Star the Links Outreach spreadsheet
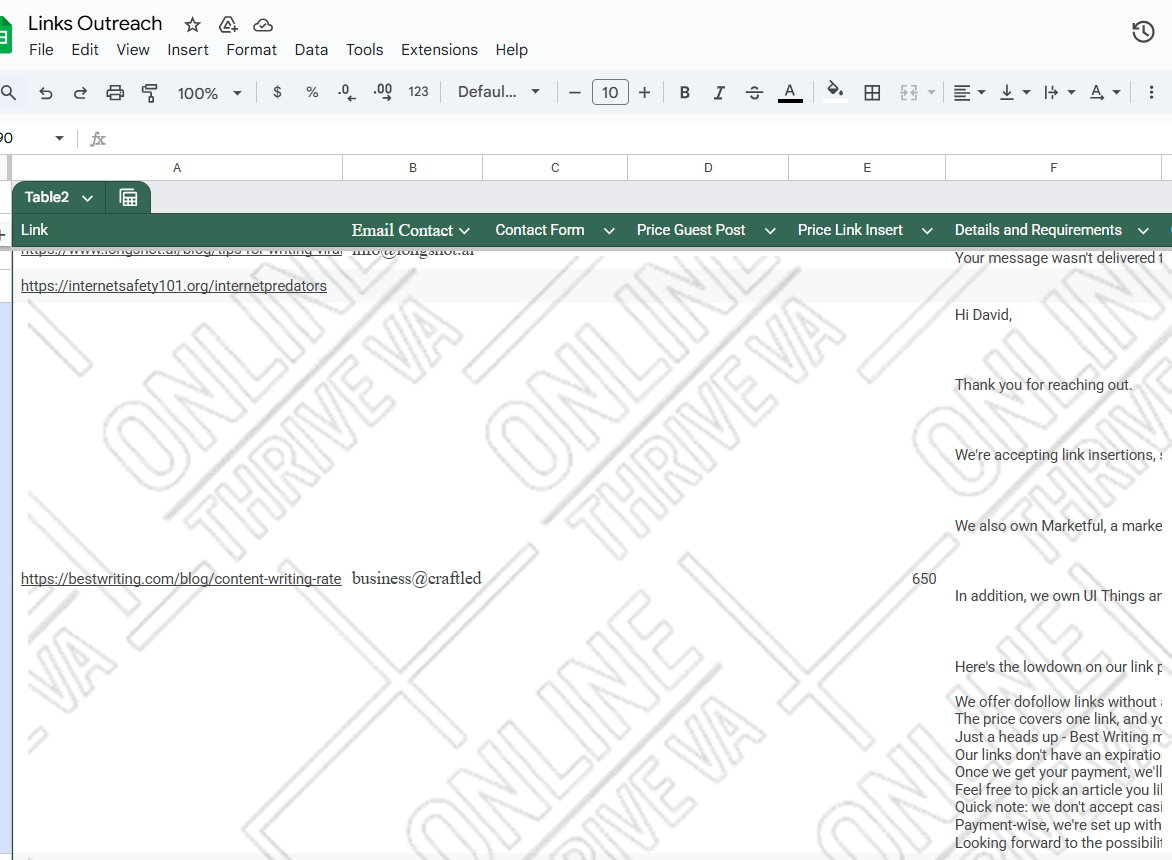The width and height of the screenshot is (1172, 860). (x=191, y=23)
